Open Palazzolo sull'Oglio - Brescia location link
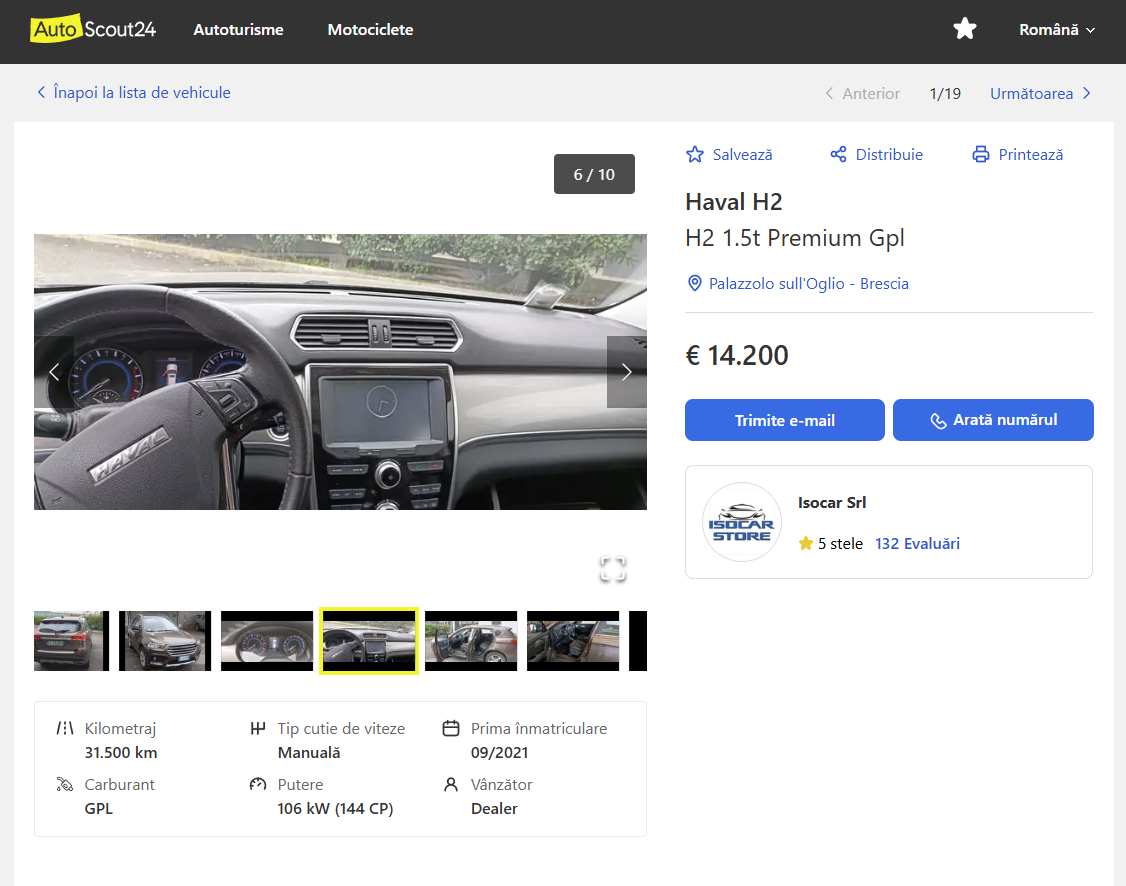The height and width of the screenshot is (886, 1126). coord(809,284)
